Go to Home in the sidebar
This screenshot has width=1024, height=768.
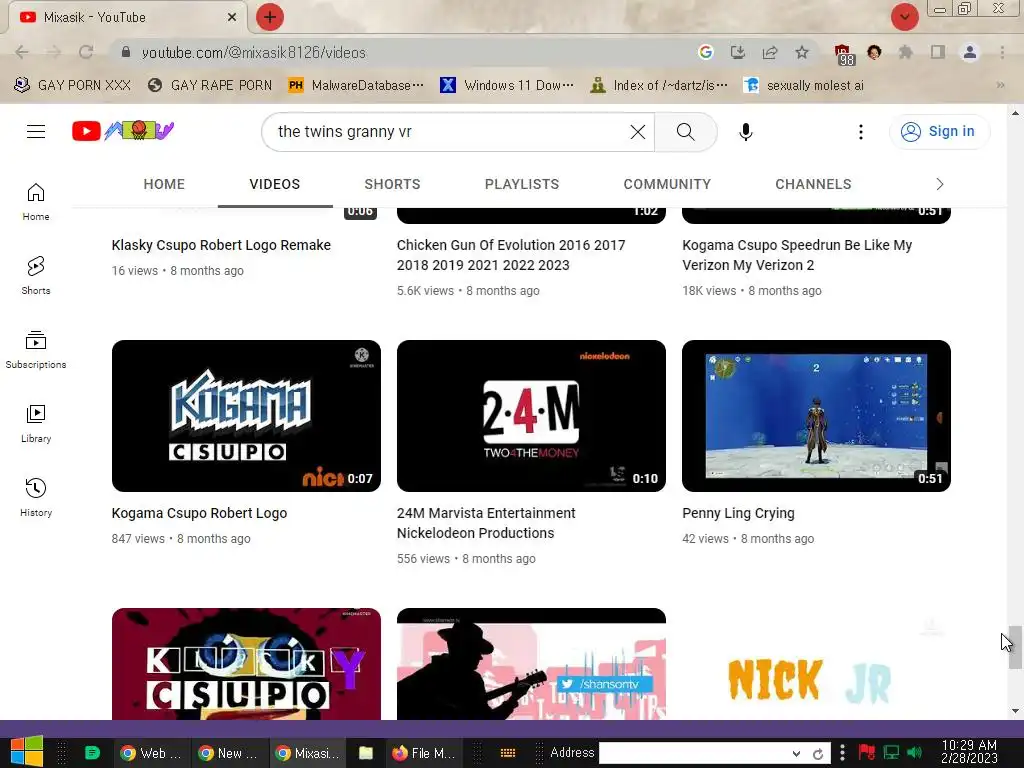[36, 202]
